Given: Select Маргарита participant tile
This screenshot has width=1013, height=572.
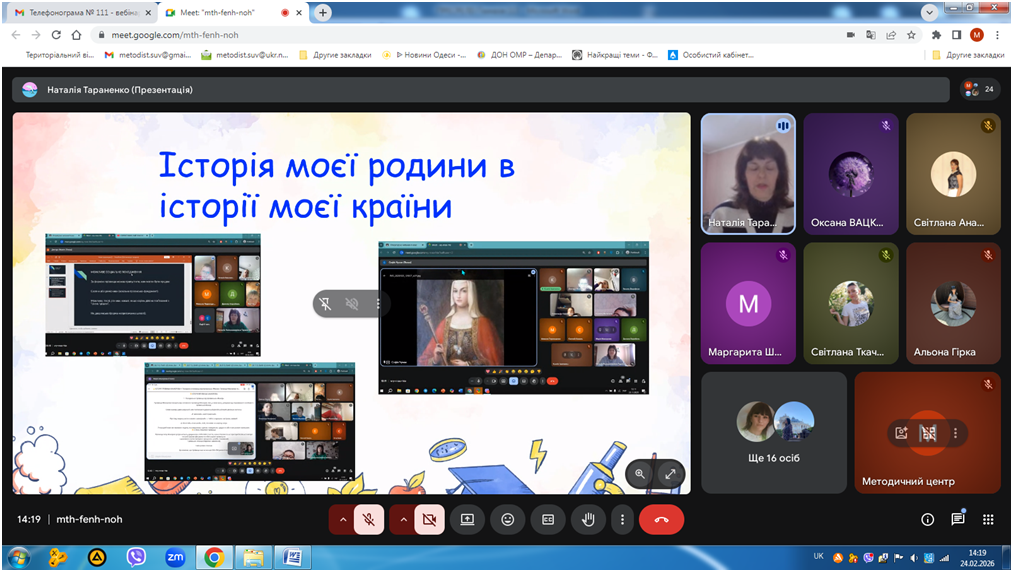Looking at the screenshot, I should click(748, 305).
